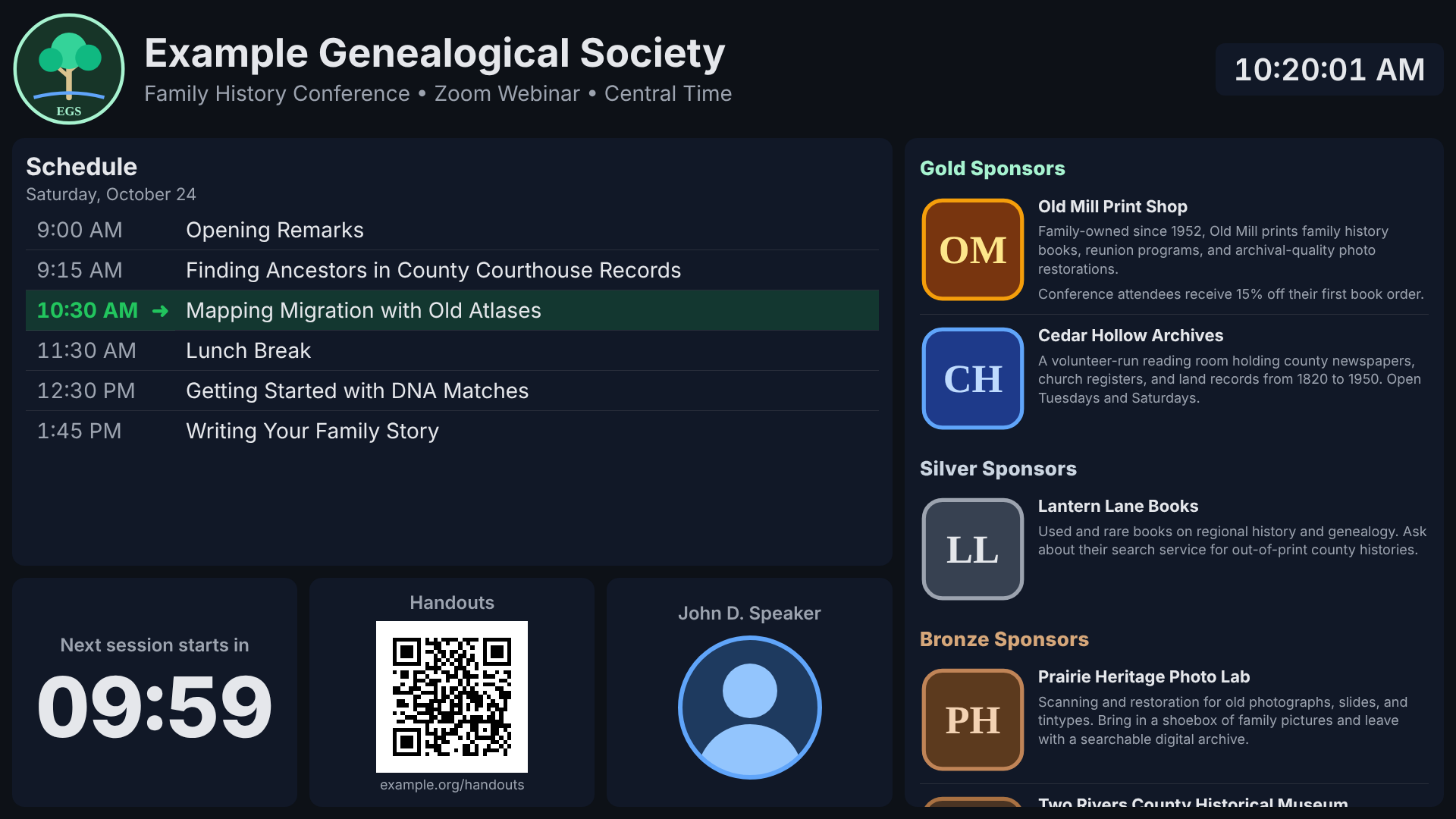Click the Saturday, October 24 date
The width and height of the screenshot is (1456, 819).
[111, 194]
